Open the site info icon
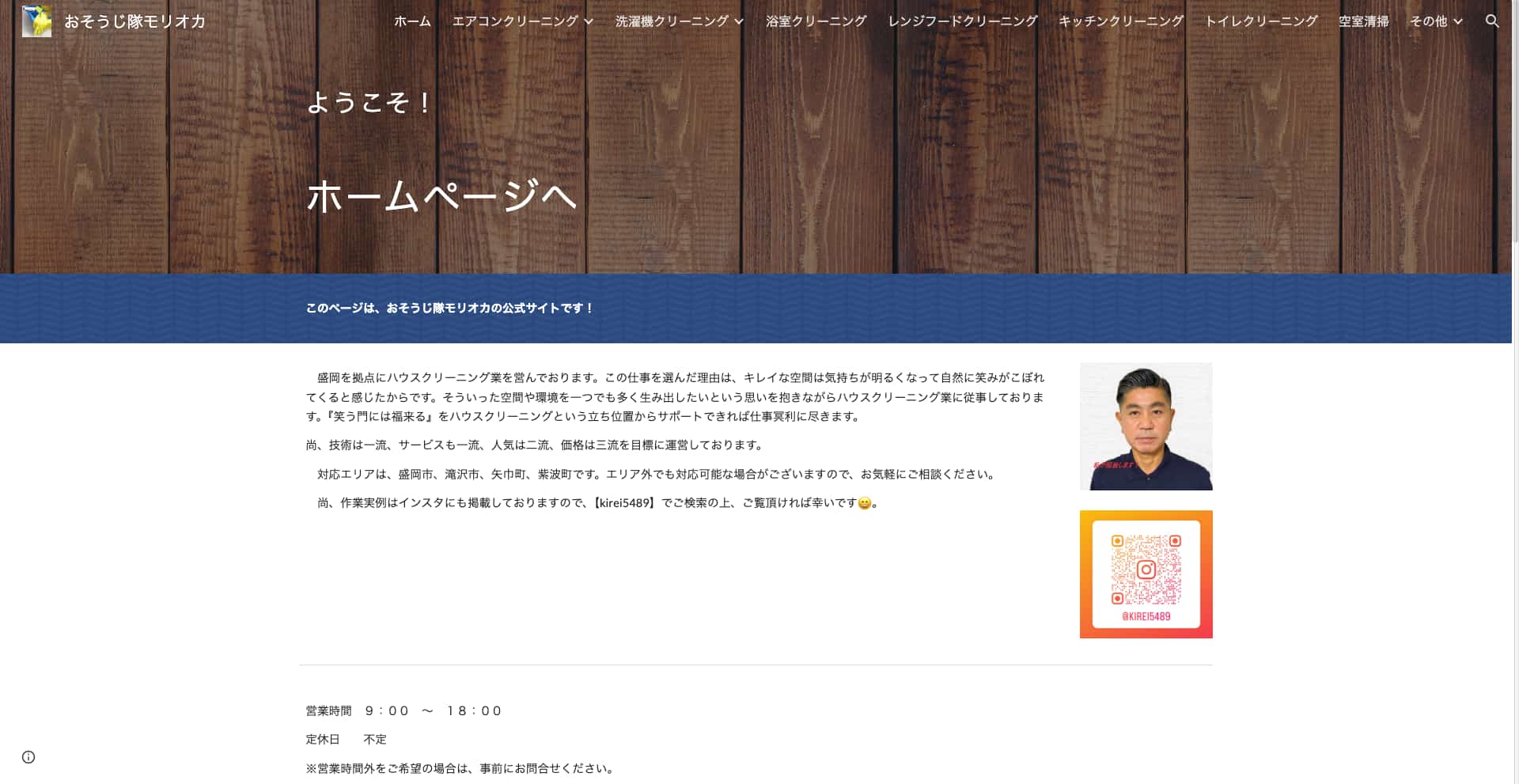Viewport: 1519px width, 784px height. click(28, 757)
